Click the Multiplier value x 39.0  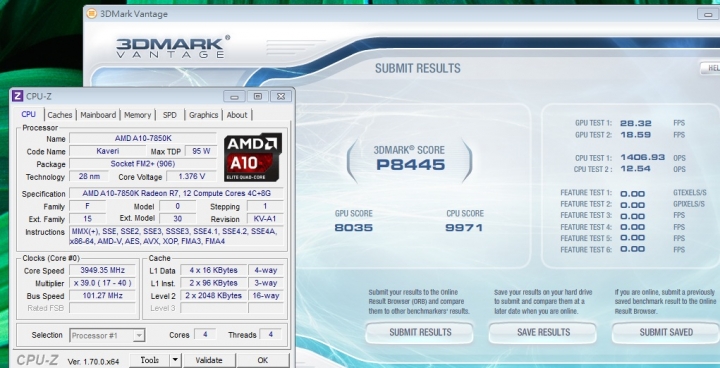[102, 283]
